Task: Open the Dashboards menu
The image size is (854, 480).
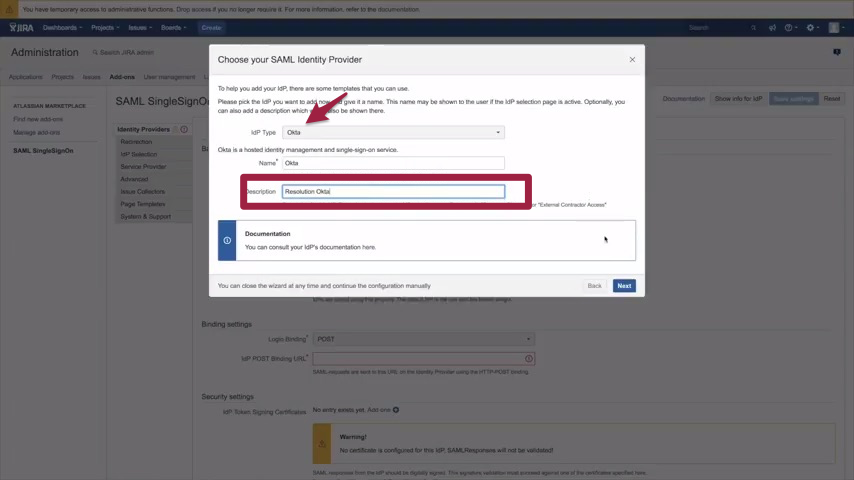Action: [x=62, y=28]
